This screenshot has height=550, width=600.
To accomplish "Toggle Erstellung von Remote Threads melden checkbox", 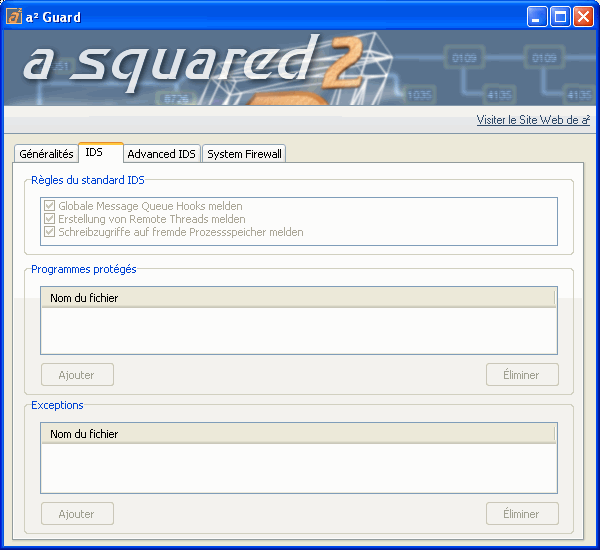I will (49, 219).
